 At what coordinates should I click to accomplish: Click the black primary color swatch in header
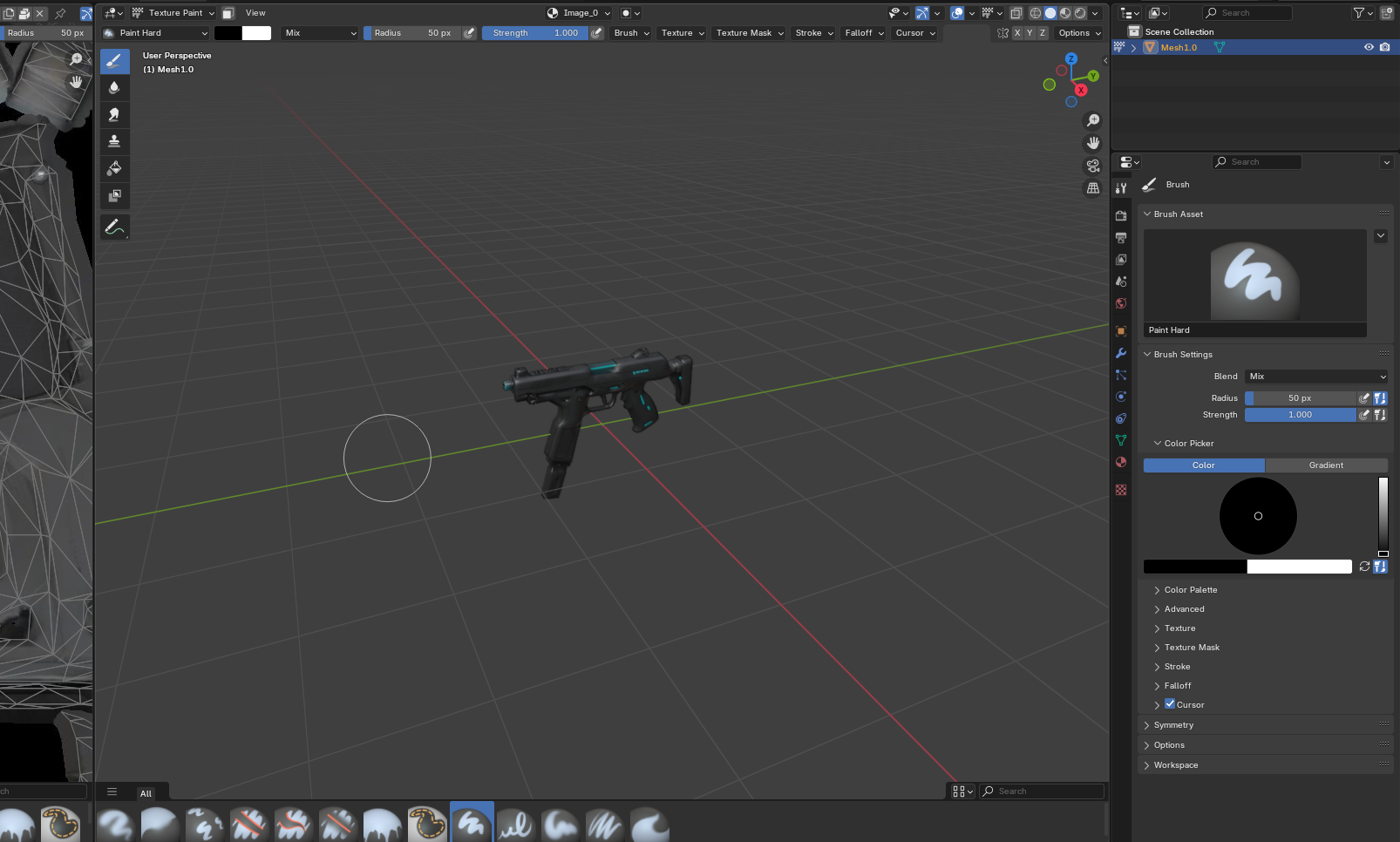tap(228, 33)
